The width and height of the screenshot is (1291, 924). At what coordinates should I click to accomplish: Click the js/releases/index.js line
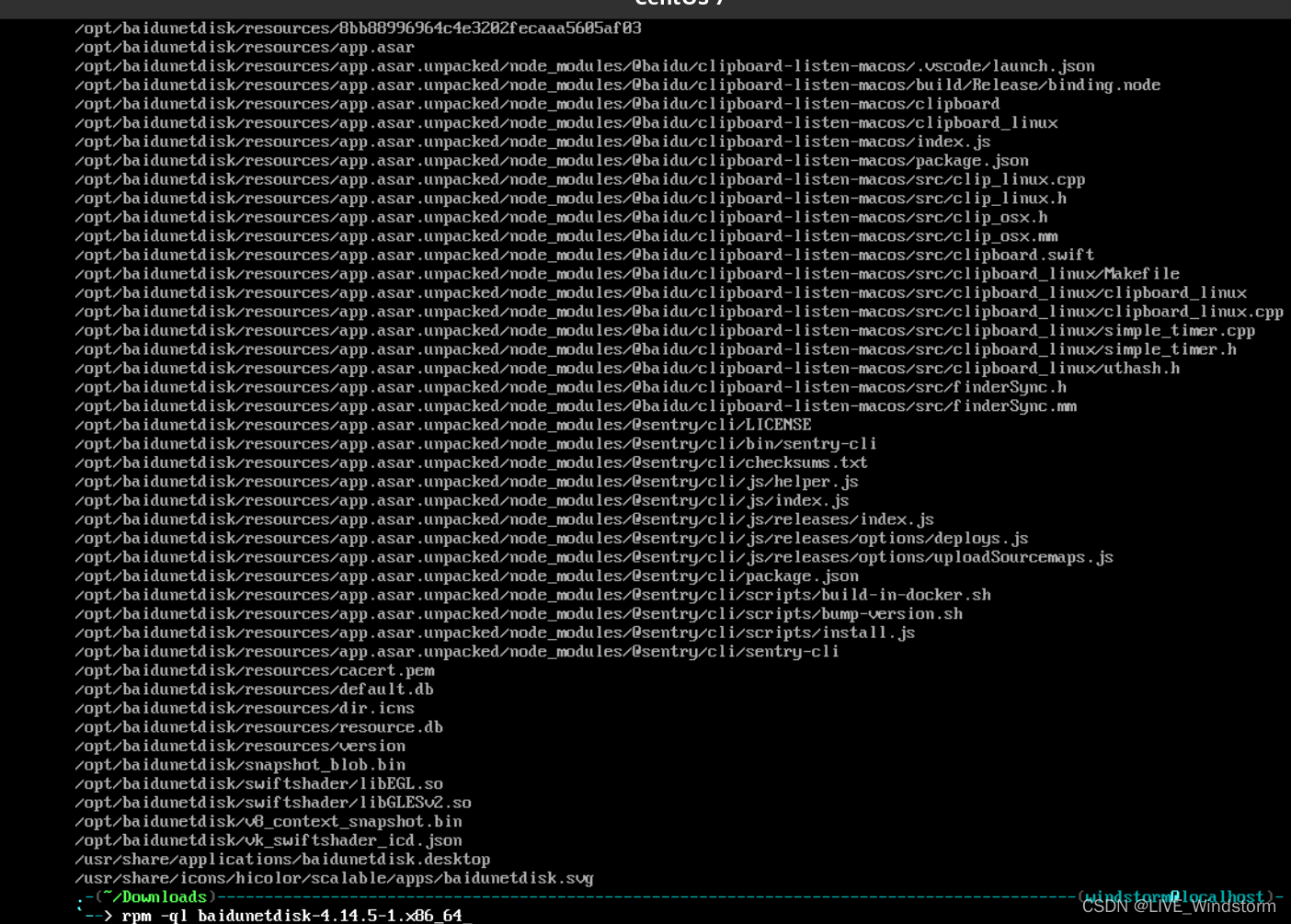click(505, 519)
